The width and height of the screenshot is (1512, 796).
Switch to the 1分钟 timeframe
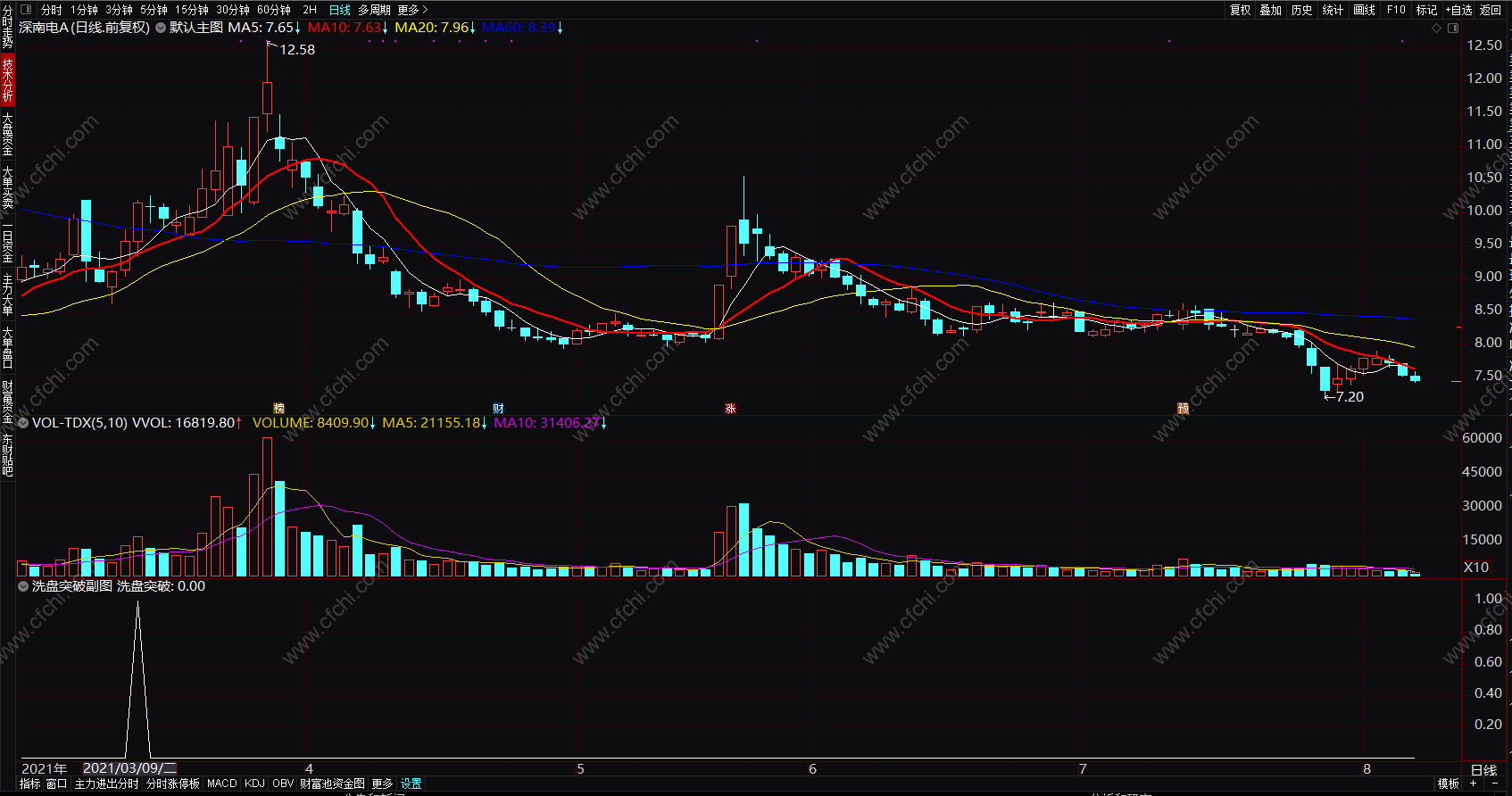84,10
